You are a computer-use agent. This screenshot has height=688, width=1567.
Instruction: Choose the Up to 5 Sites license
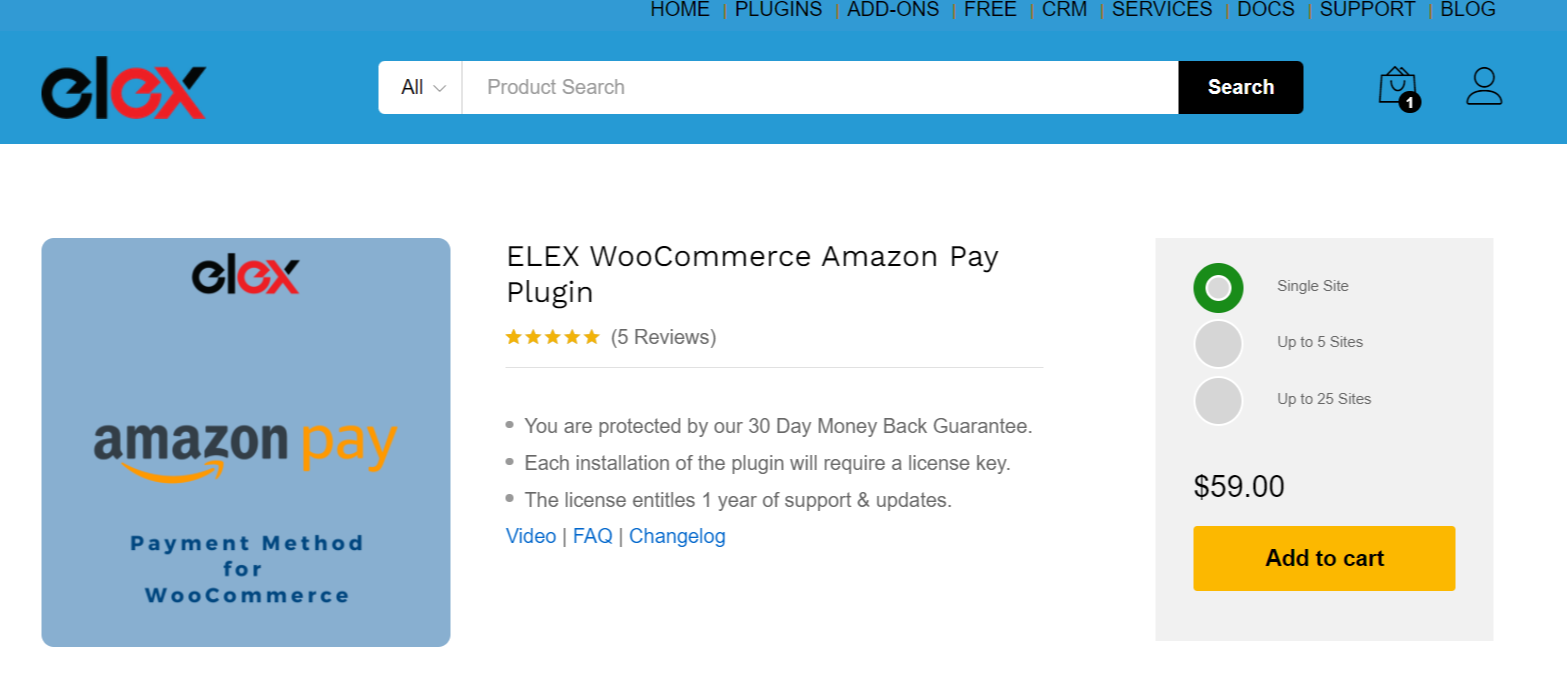coord(1218,344)
